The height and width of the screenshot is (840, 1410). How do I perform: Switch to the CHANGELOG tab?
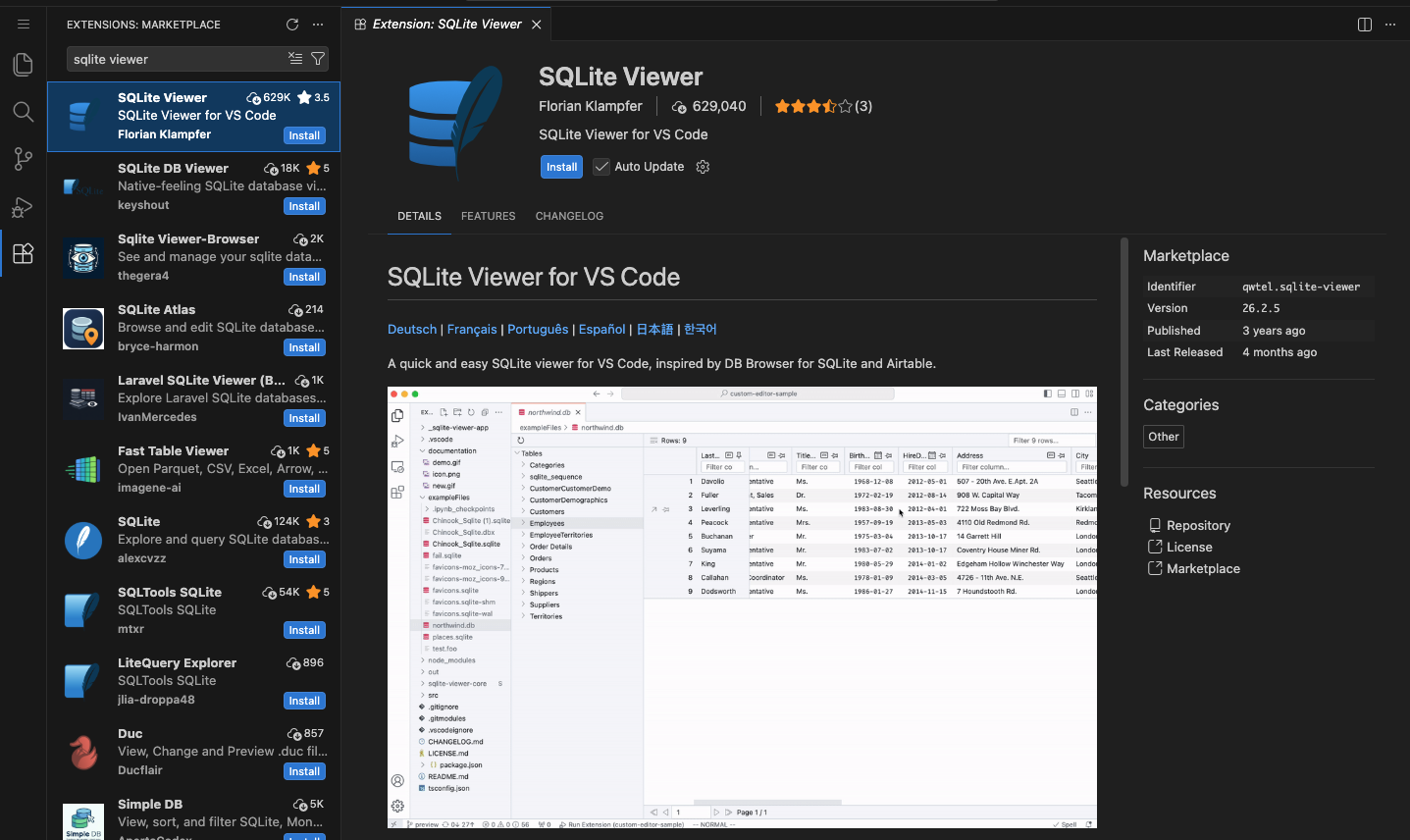coord(569,216)
